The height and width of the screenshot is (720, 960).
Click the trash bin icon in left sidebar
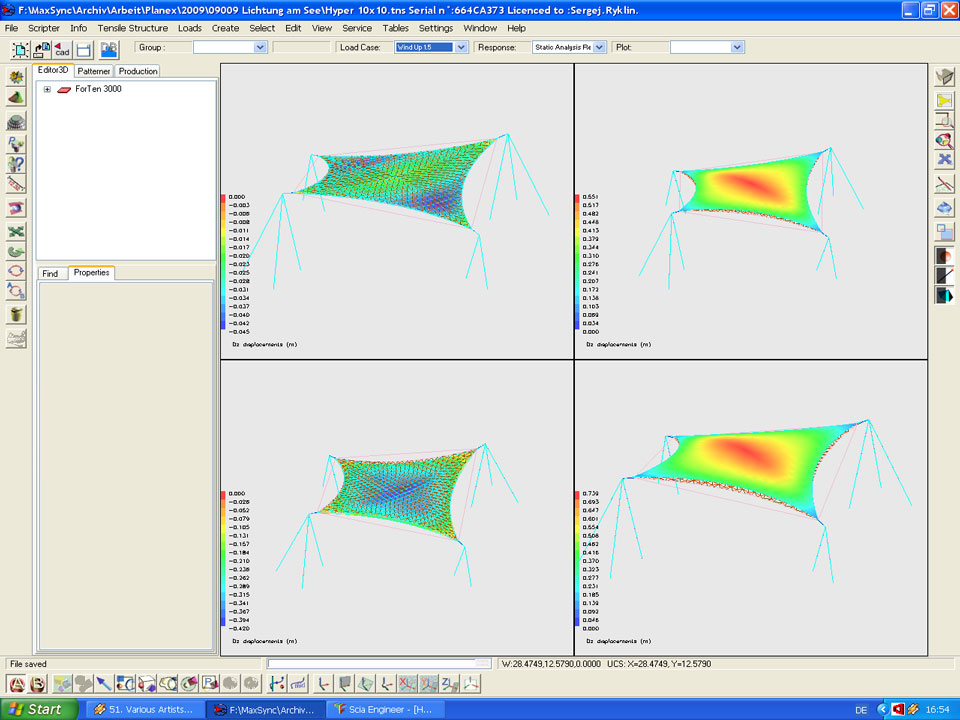16,314
